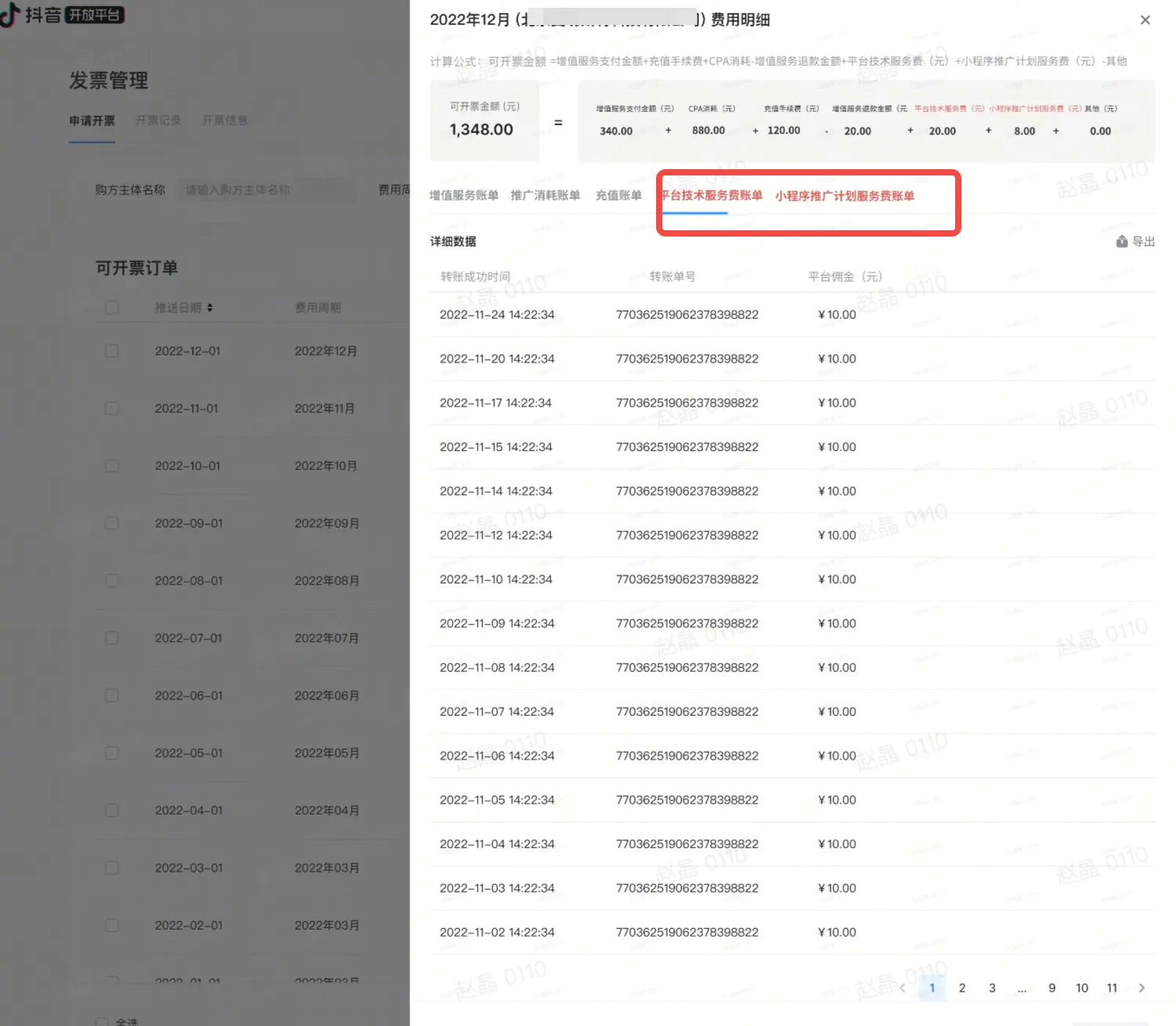Go to page 2

962,988
